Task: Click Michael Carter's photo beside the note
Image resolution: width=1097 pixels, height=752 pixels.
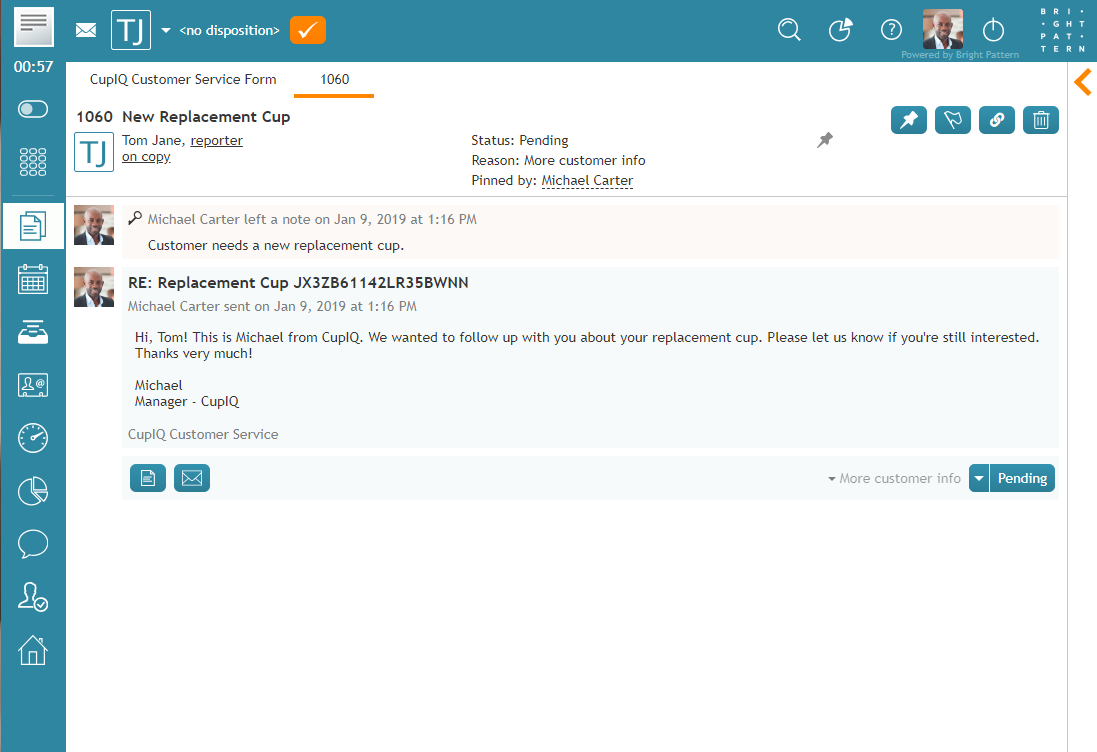Action: (94, 225)
